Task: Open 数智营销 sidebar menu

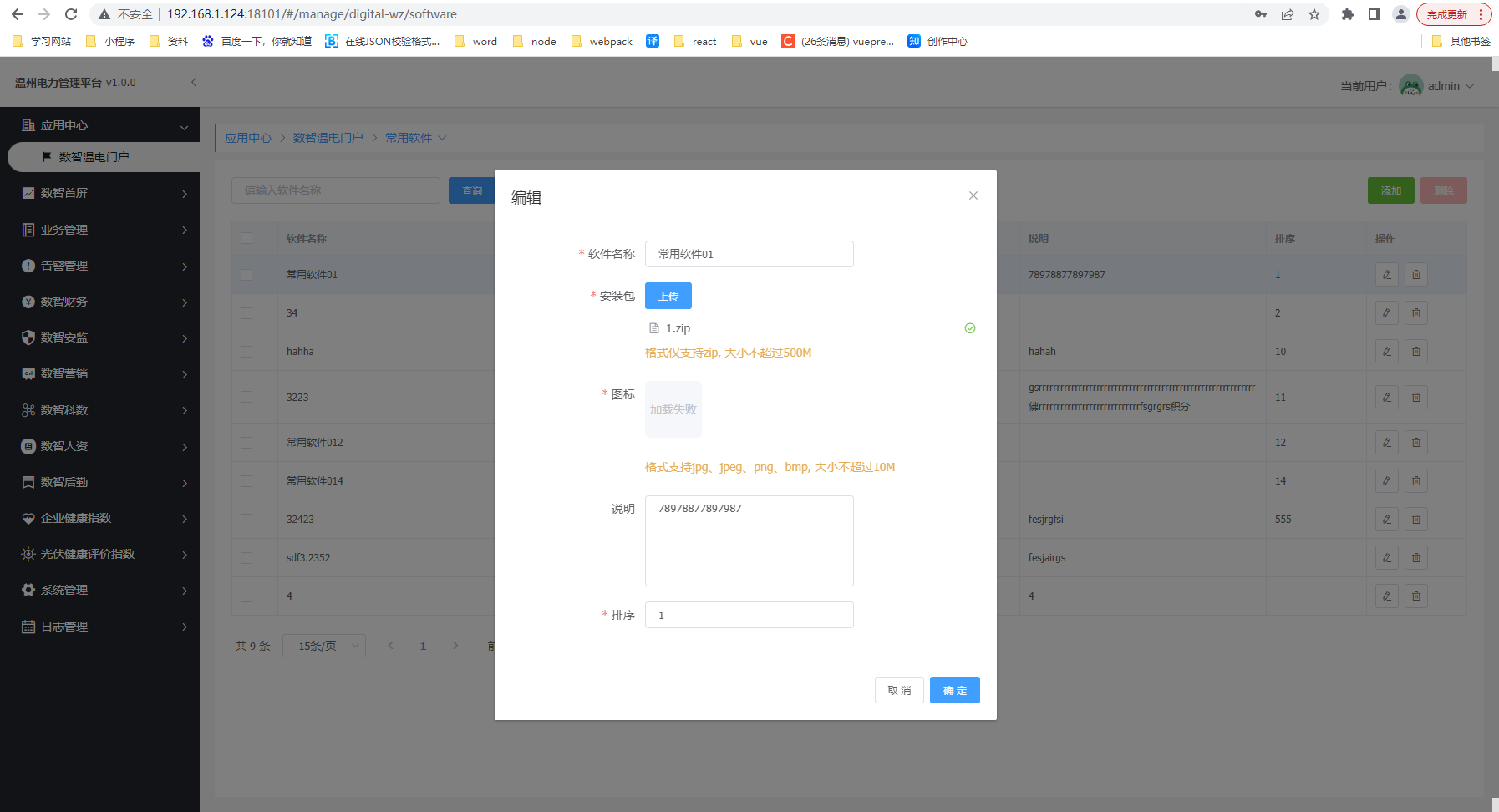Action: pos(99,373)
